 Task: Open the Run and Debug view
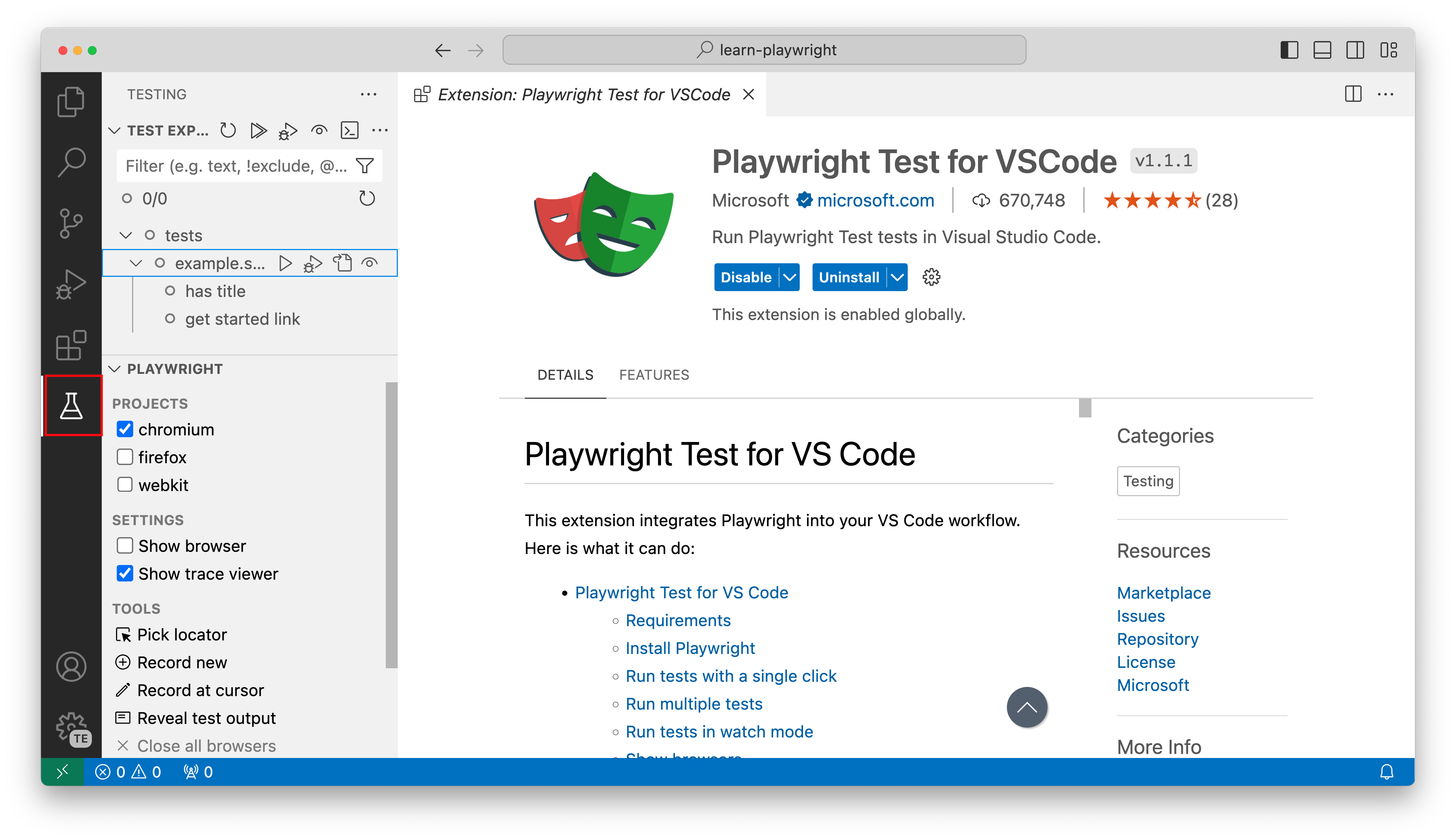click(x=71, y=283)
